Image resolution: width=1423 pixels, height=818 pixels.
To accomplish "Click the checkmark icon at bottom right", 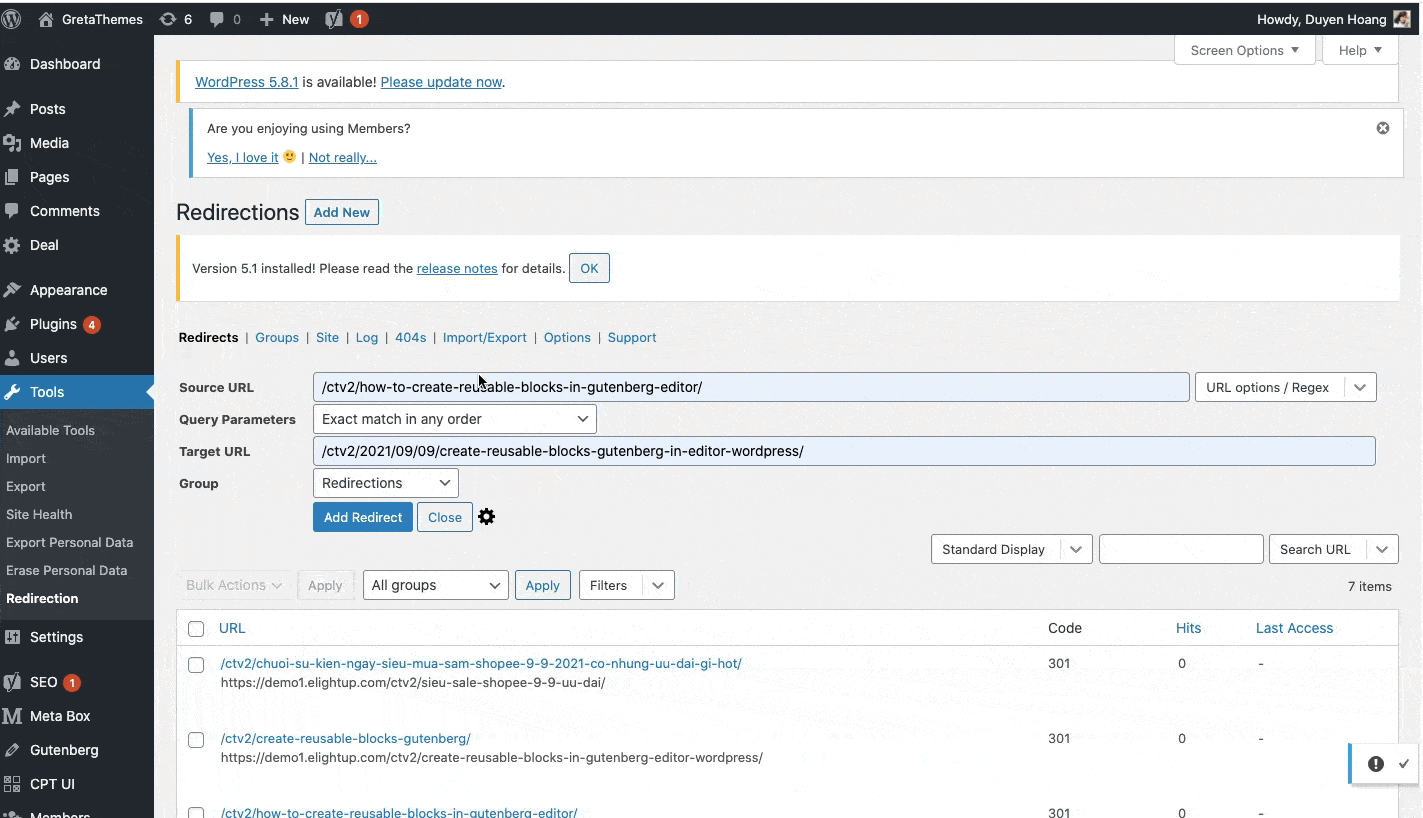I will coord(1404,764).
